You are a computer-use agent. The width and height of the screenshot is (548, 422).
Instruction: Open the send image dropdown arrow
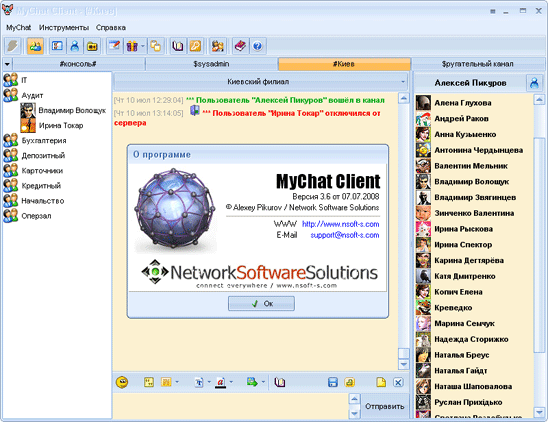263,382
